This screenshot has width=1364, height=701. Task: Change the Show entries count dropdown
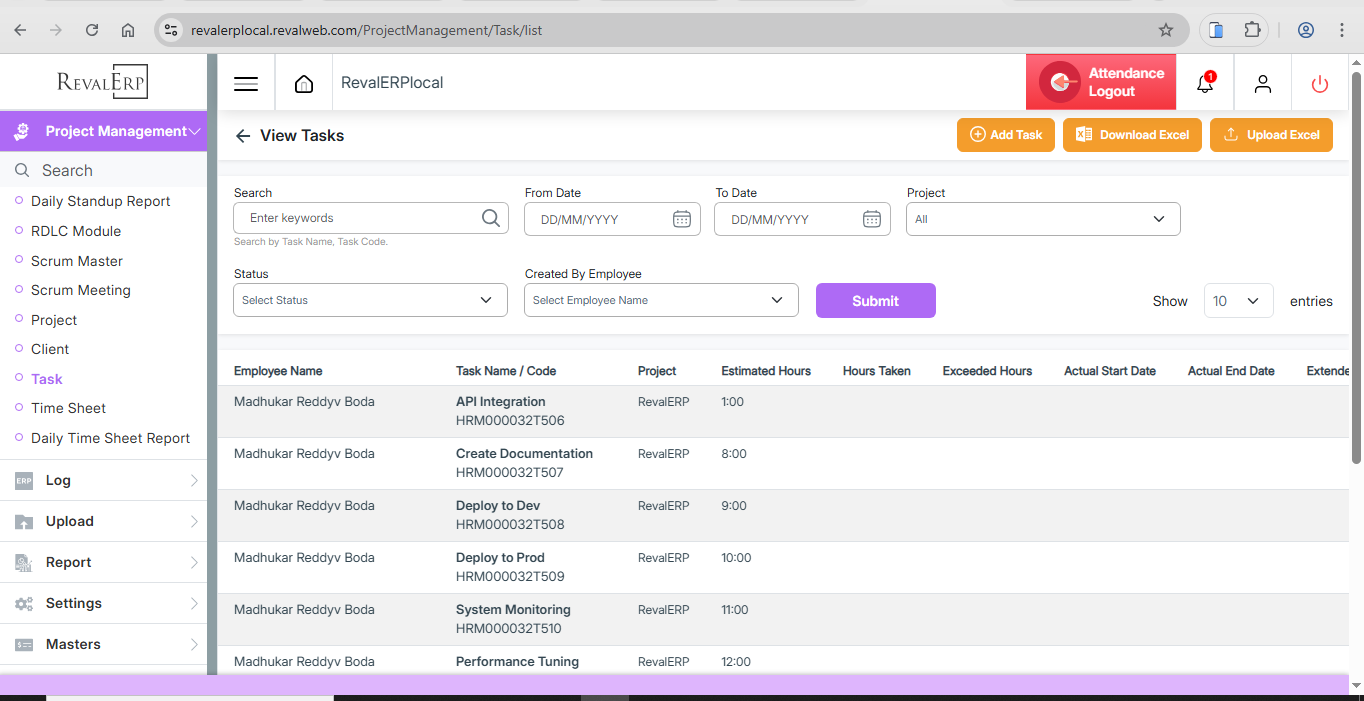pos(1238,301)
